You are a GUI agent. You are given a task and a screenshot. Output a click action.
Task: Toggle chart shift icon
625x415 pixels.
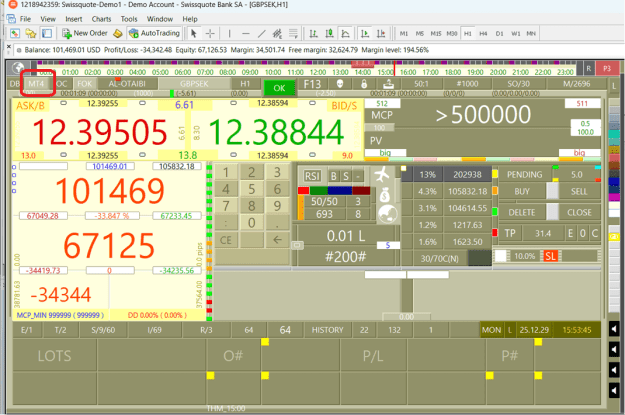pyautogui.click(x=381, y=33)
